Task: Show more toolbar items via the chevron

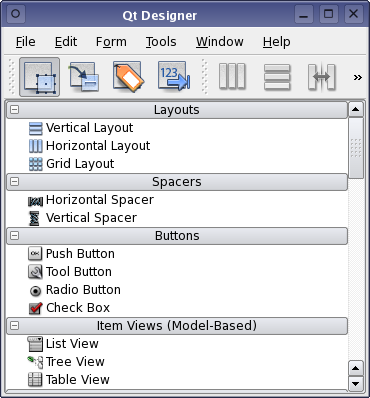Action: pyautogui.click(x=358, y=77)
